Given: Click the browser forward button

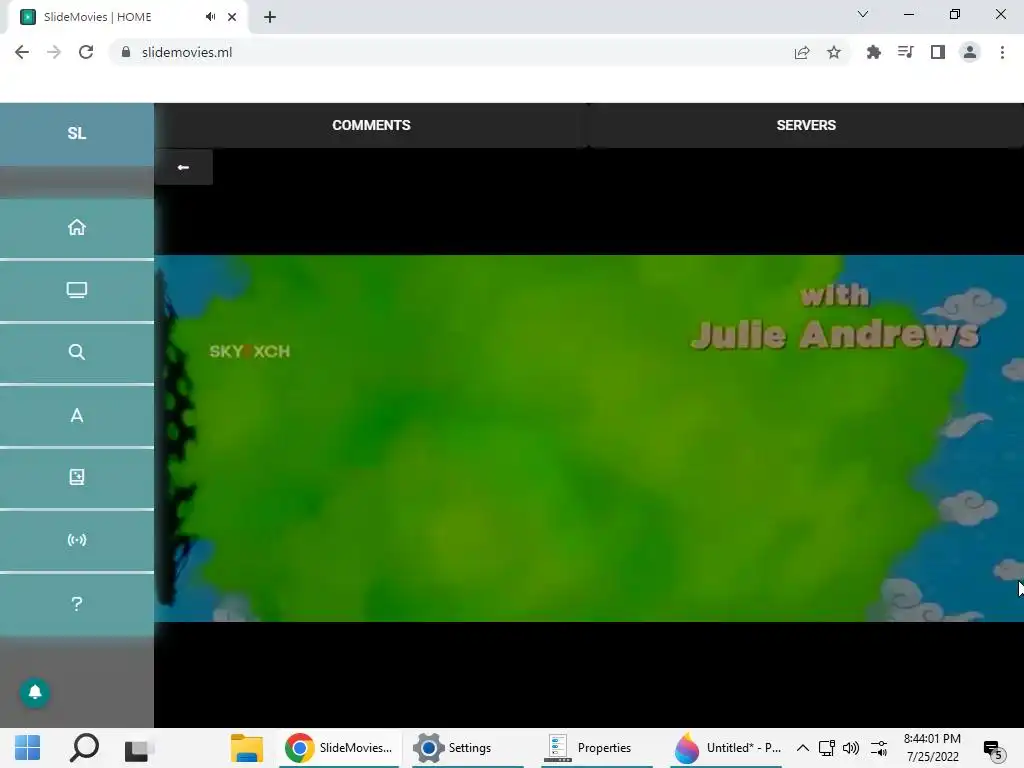Looking at the screenshot, I should [54, 52].
